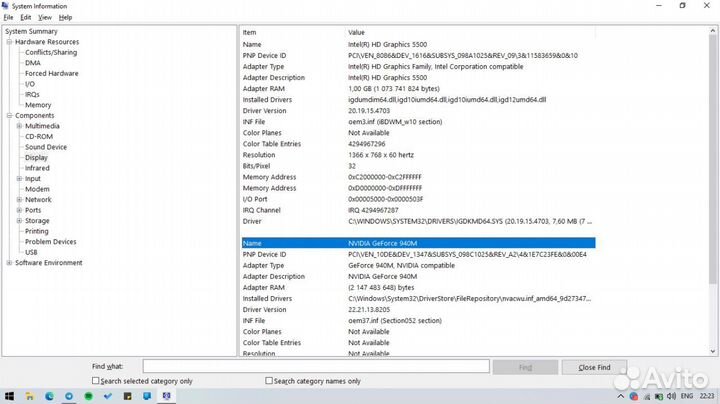Select Modem in the tree
Screen dimensions: 720x404
pyautogui.click(x=37, y=189)
